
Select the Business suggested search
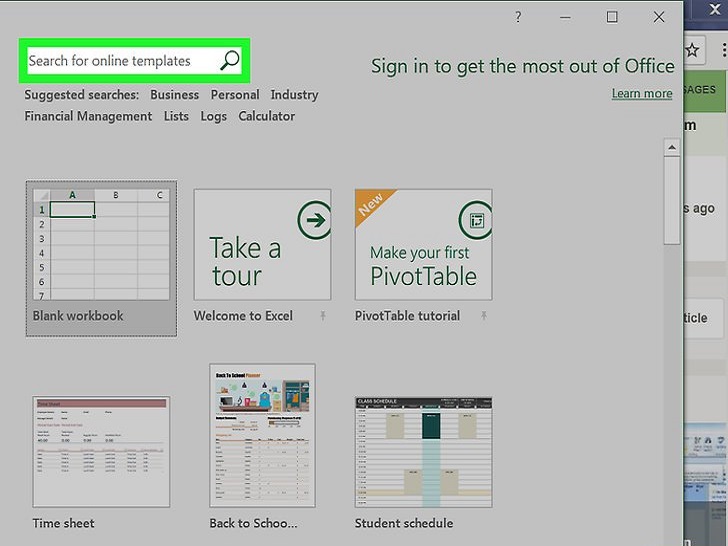click(x=175, y=95)
